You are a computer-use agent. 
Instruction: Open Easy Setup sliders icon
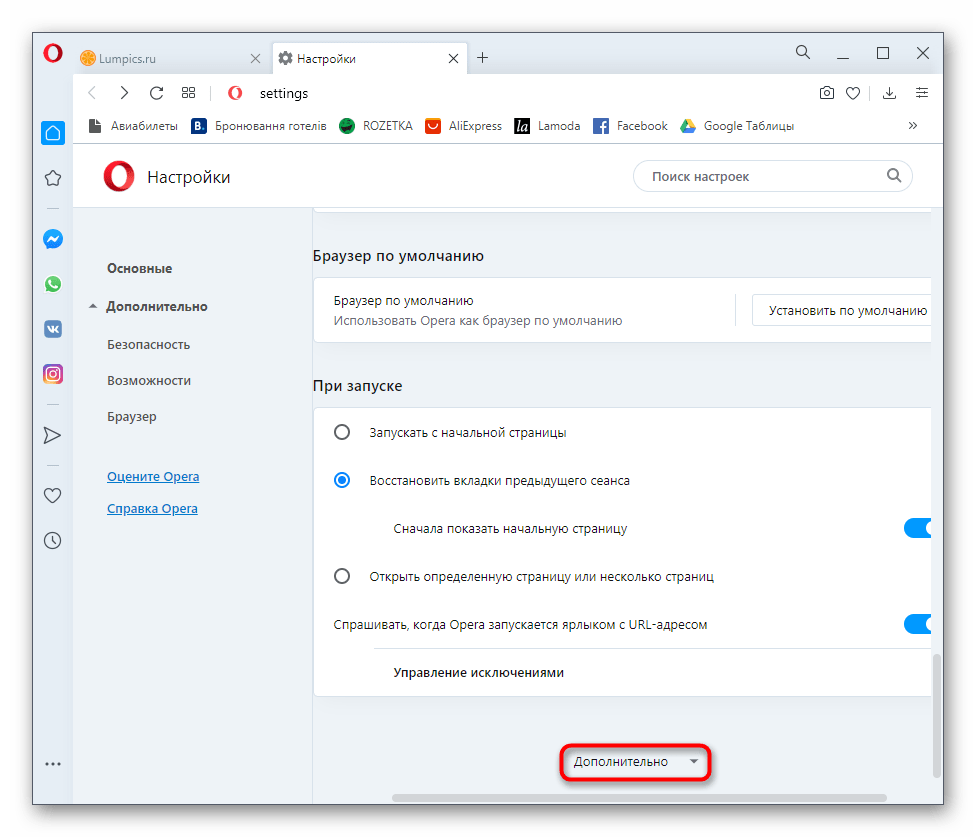(x=922, y=93)
